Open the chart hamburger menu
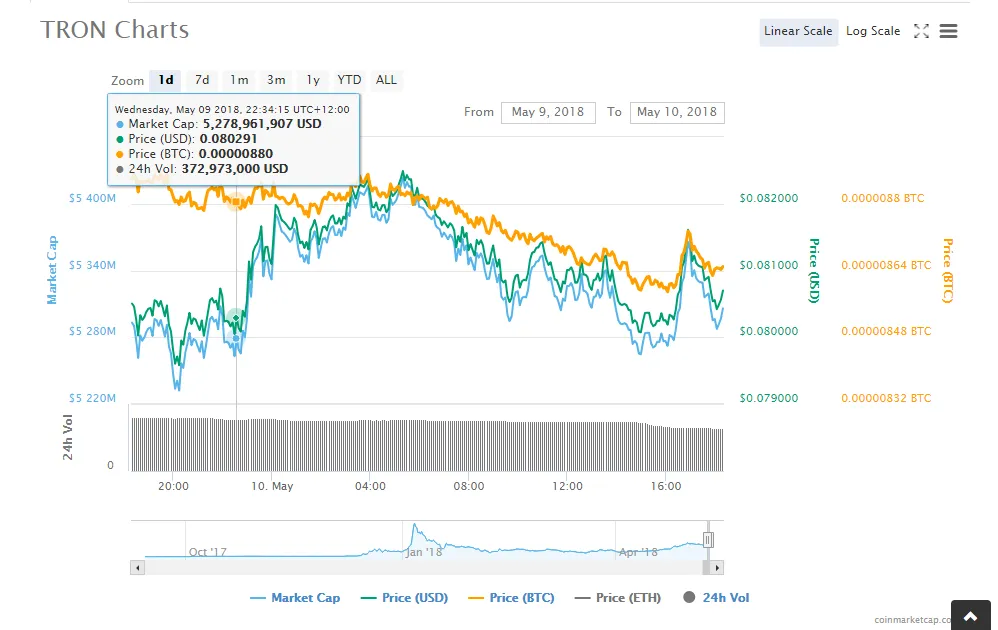Viewport: 998px width, 630px height. 948,31
